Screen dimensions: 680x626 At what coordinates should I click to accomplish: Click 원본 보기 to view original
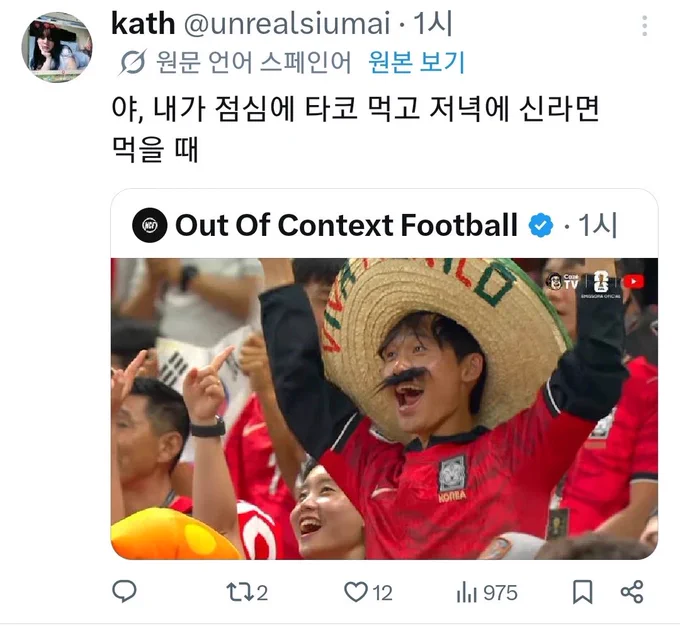point(416,62)
